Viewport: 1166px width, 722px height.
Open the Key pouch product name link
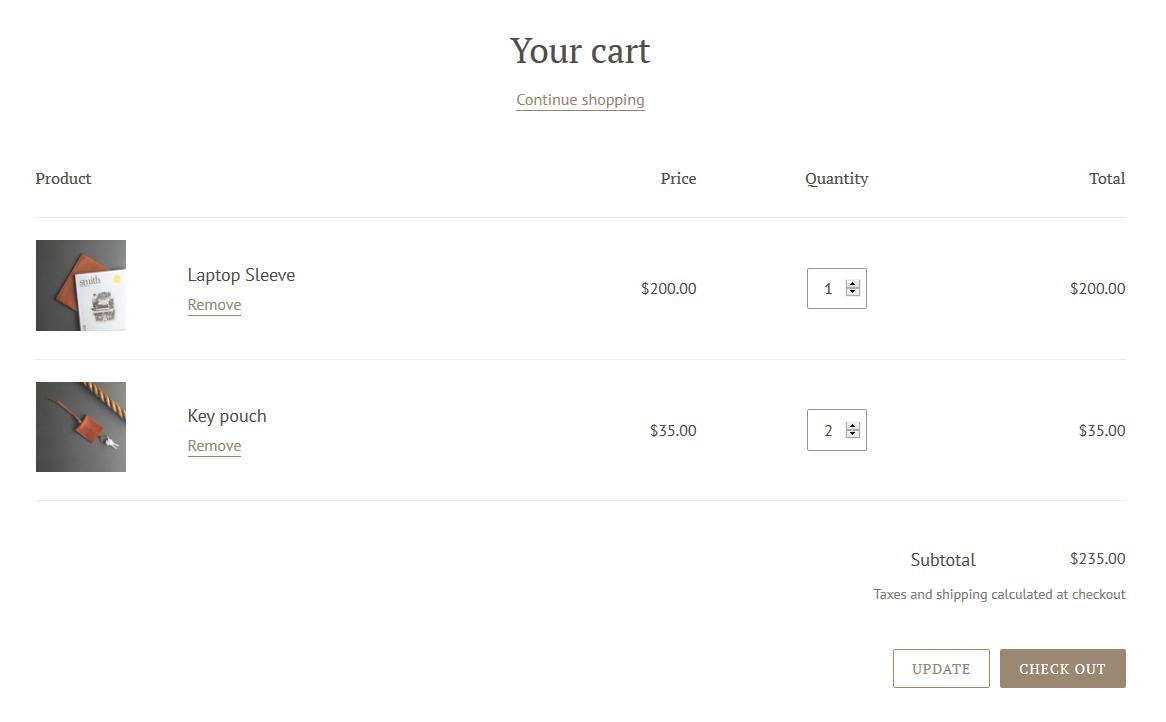(227, 416)
